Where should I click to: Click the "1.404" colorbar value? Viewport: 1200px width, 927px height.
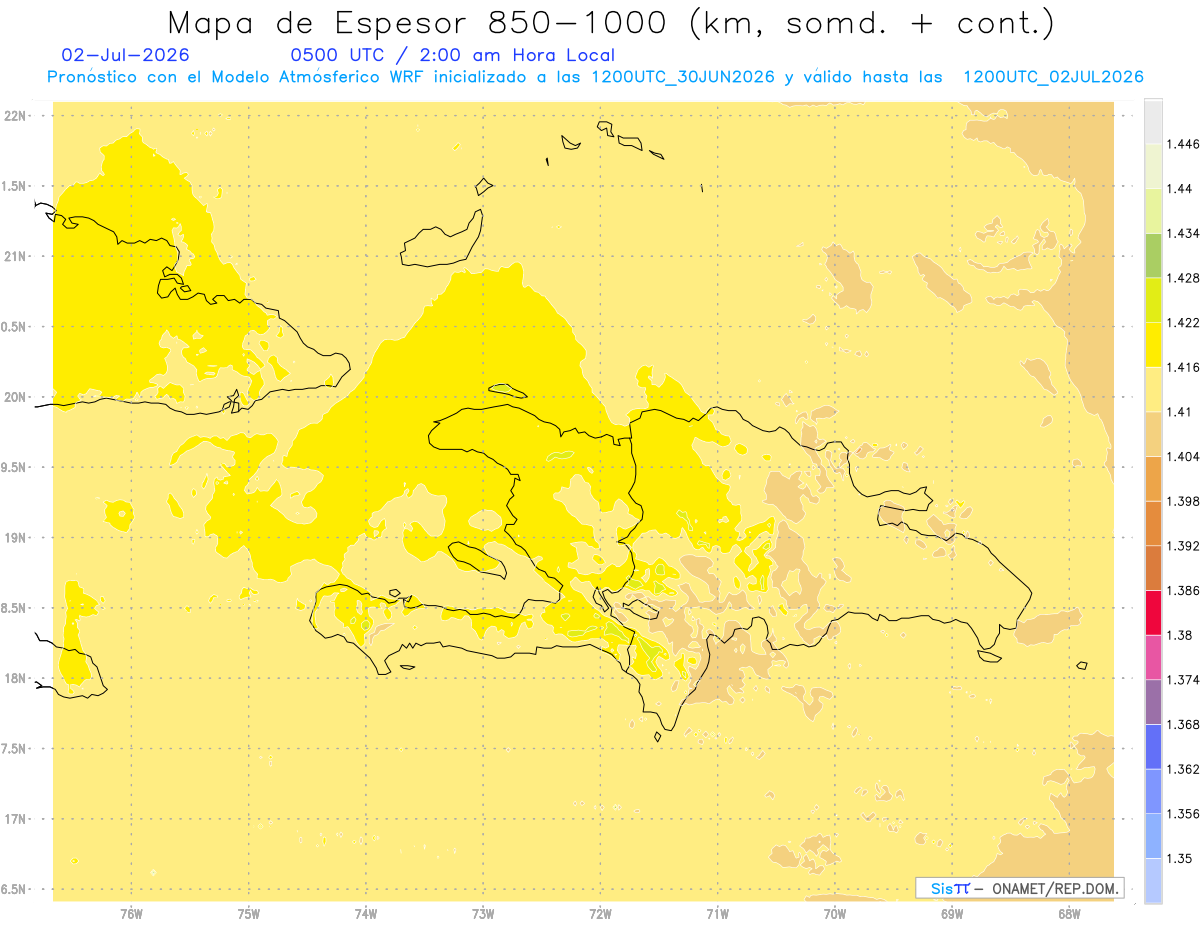1183,457
